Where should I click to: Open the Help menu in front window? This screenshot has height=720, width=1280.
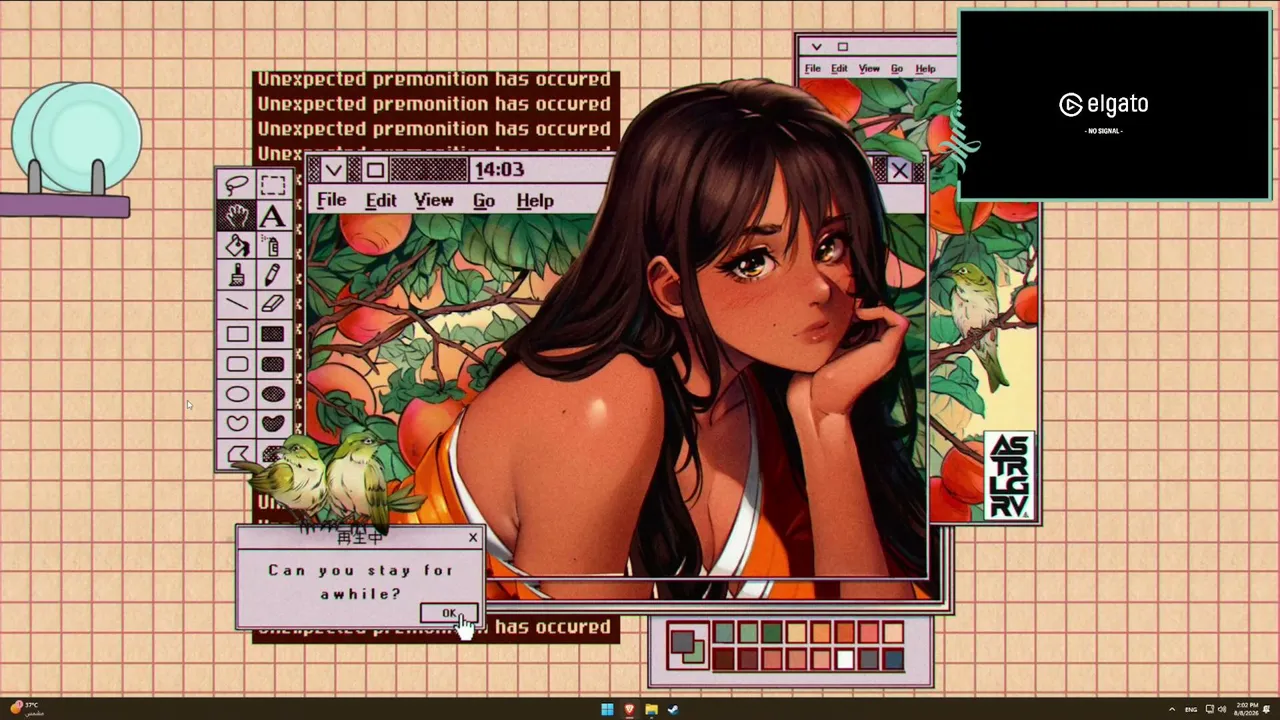coord(535,201)
